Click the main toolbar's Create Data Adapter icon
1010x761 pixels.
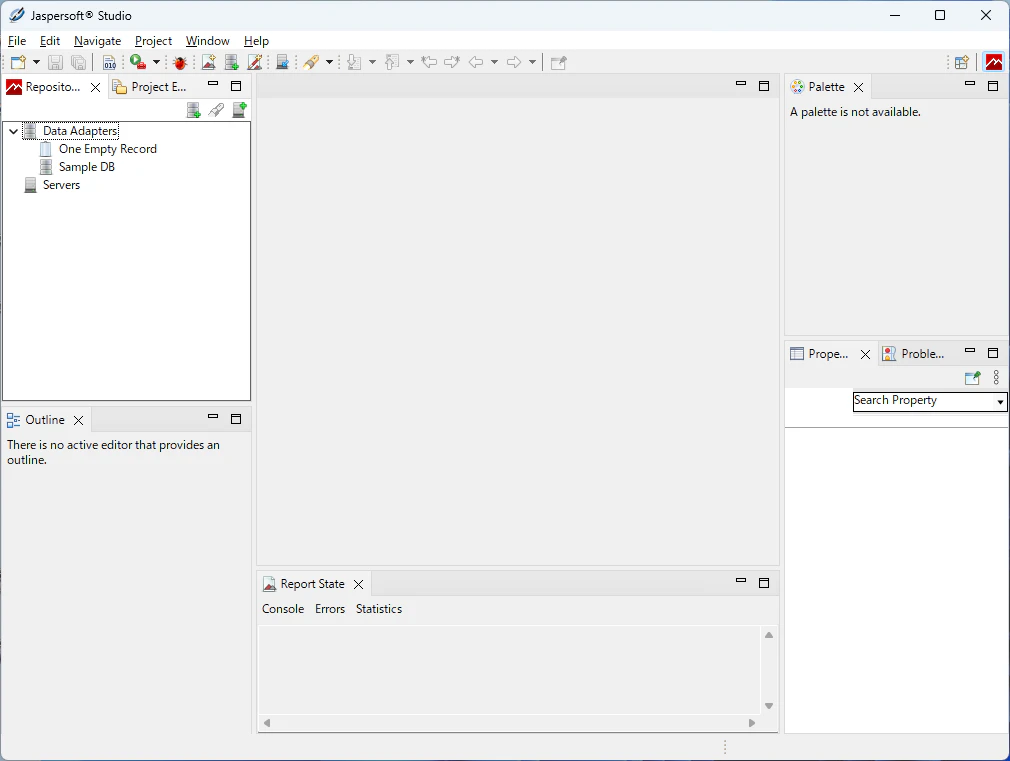232,63
